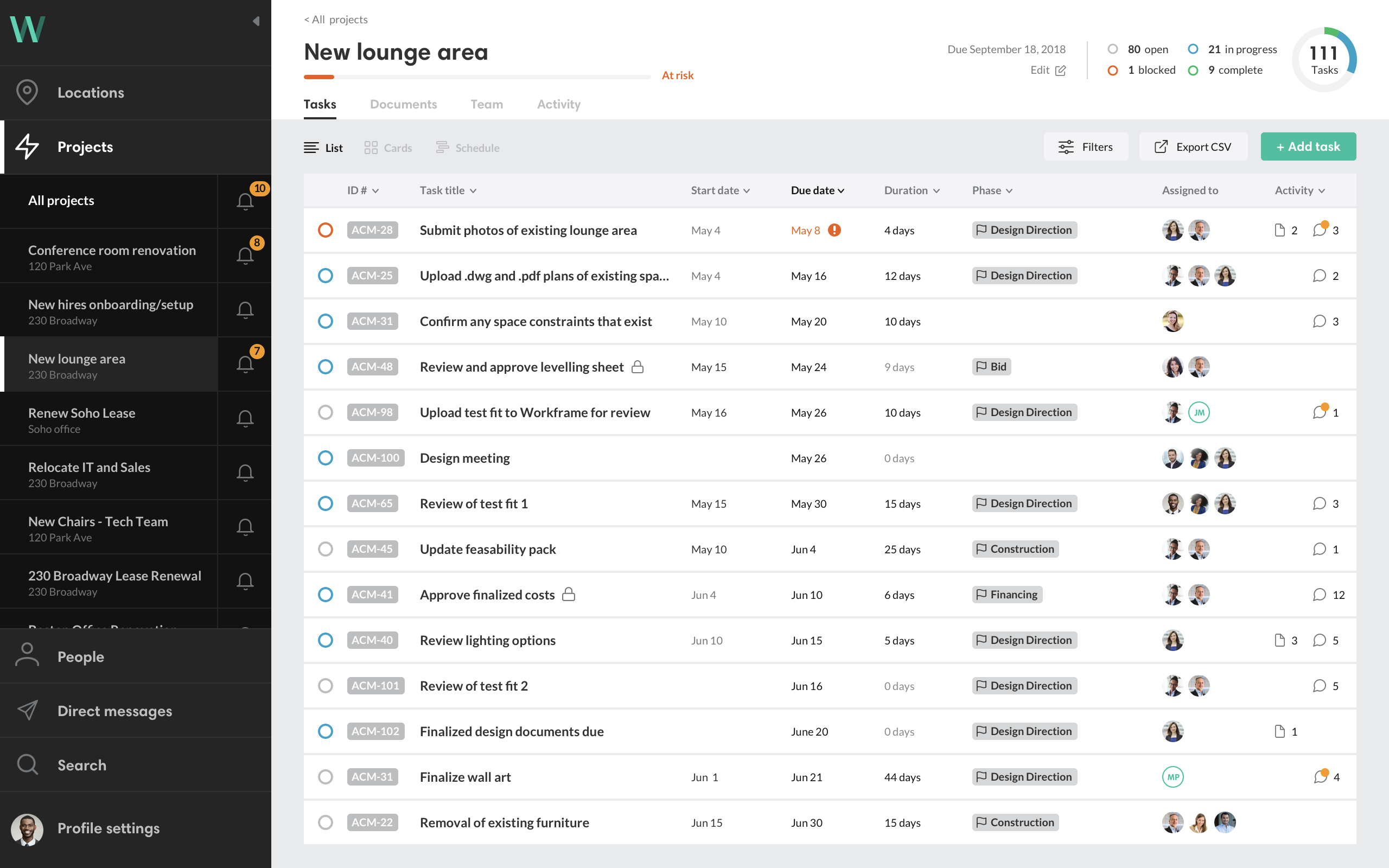Click the project progress bar under the title

(476, 76)
